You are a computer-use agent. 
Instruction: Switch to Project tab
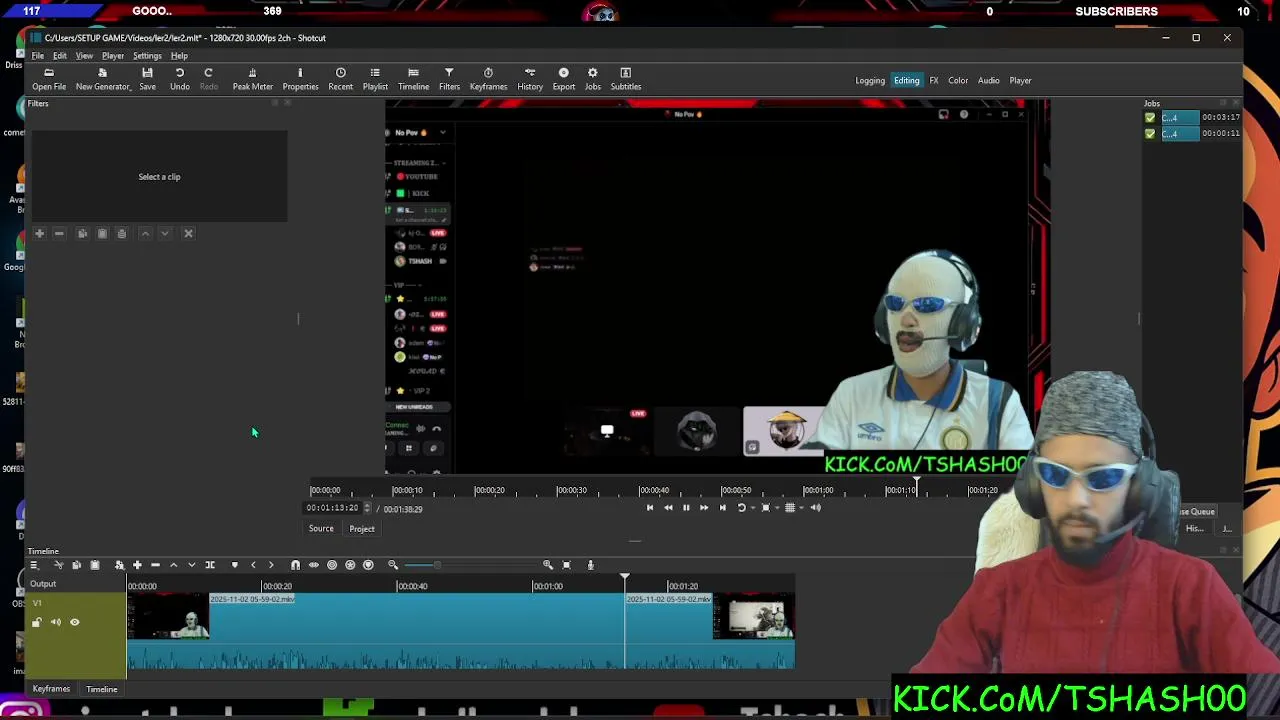pos(362,529)
